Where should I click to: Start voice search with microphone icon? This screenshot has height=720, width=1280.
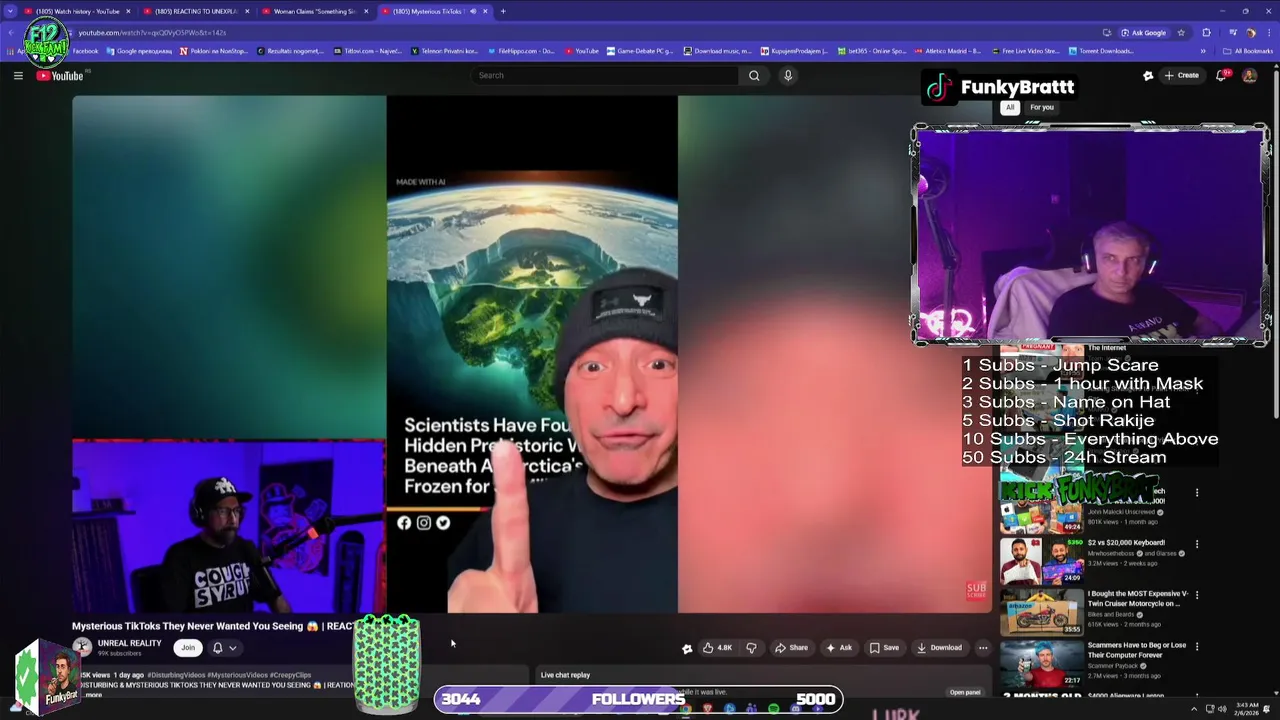tap(788, 75)
